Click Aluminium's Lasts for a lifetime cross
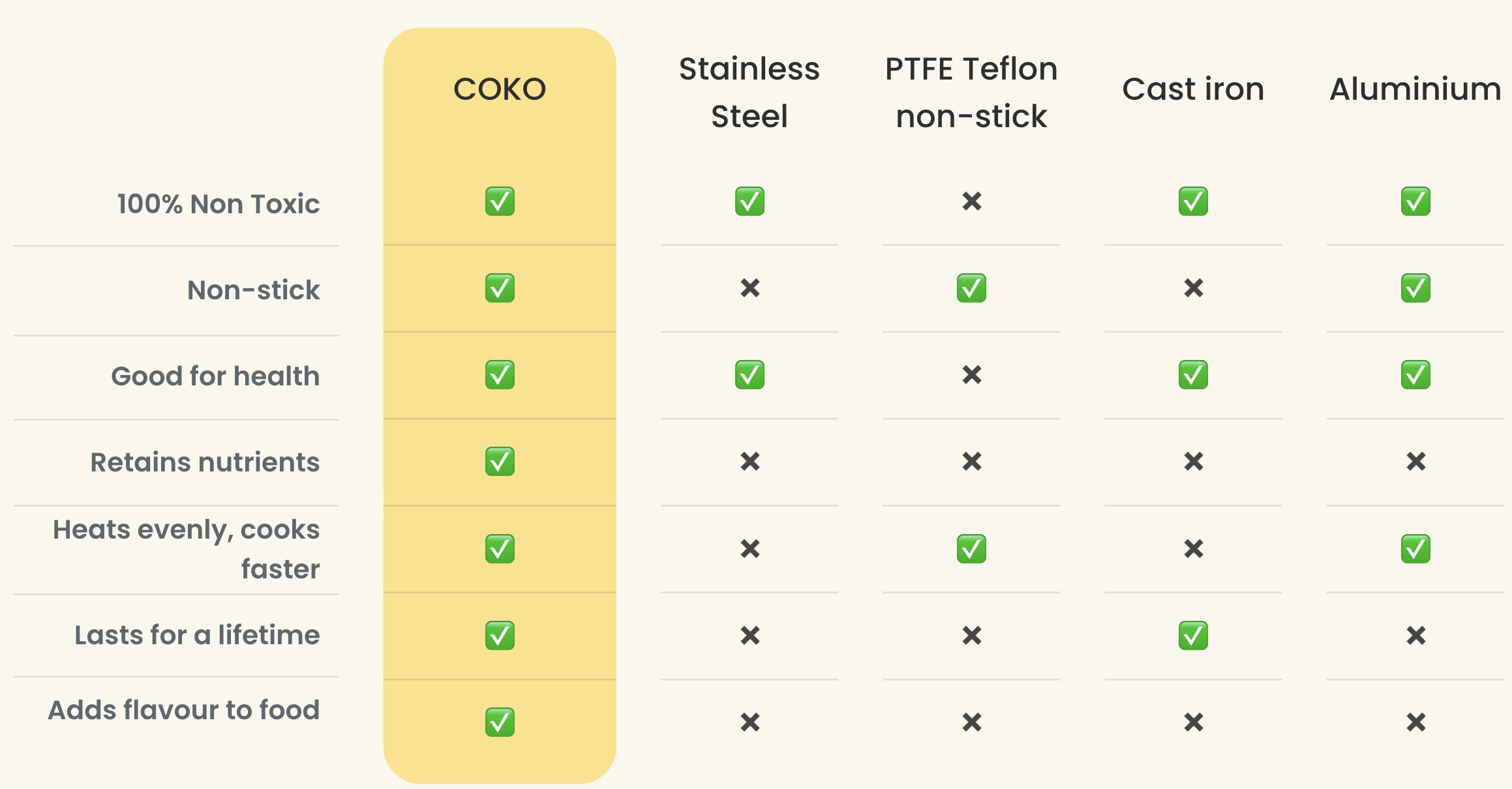 click(x=1416, y=636)
